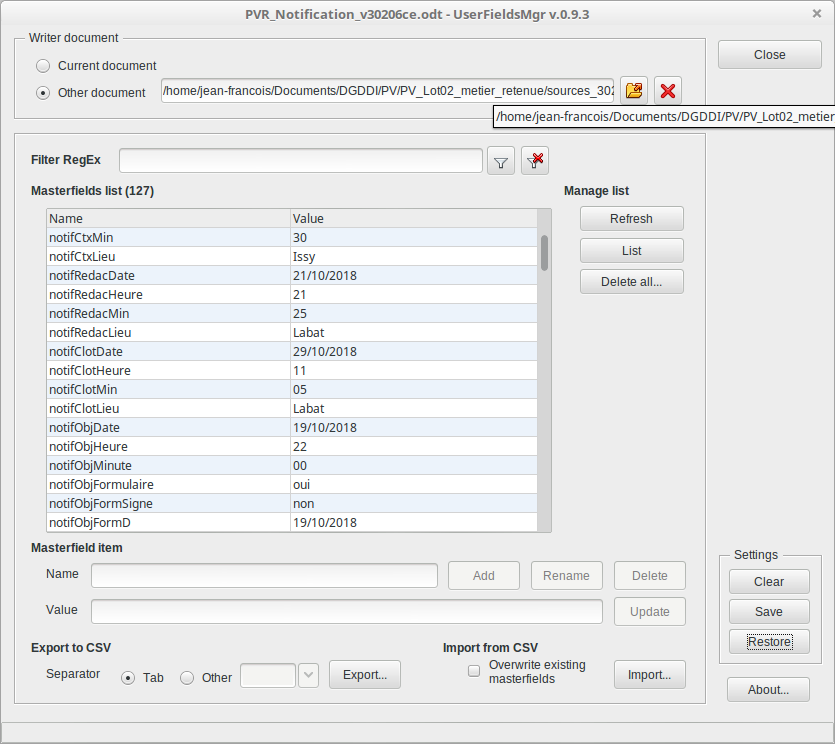Open the browse-for-document folder icon
The image size is (835, 744).
point(634,91)
